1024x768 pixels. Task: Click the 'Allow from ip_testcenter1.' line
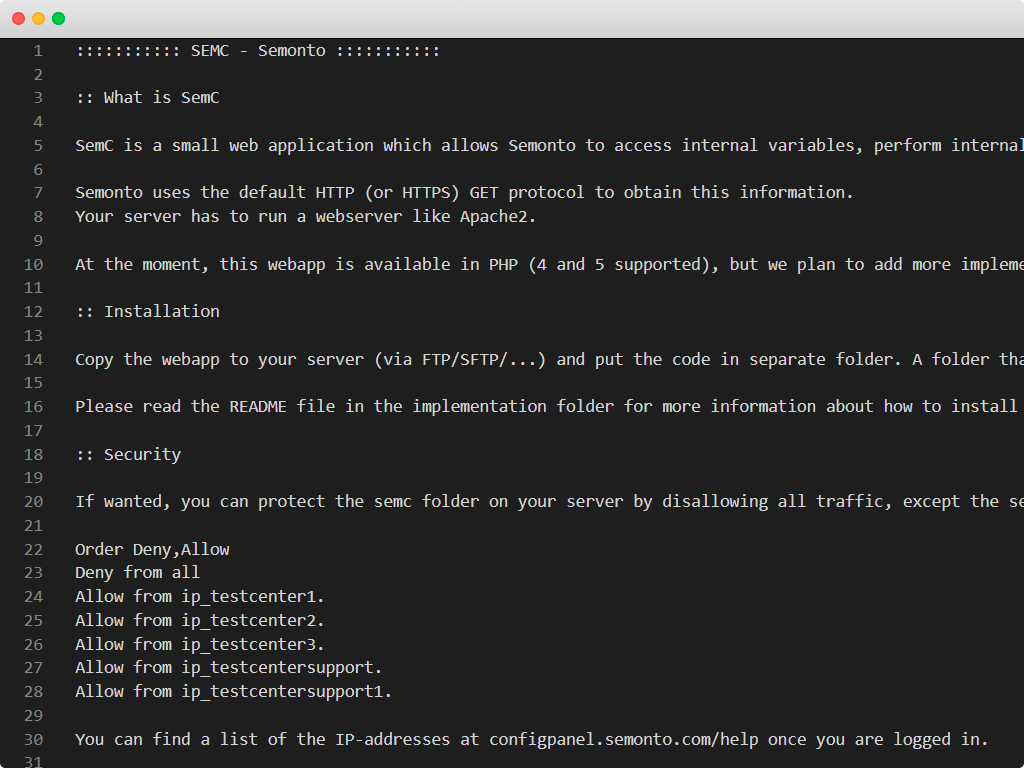(200, 597)
